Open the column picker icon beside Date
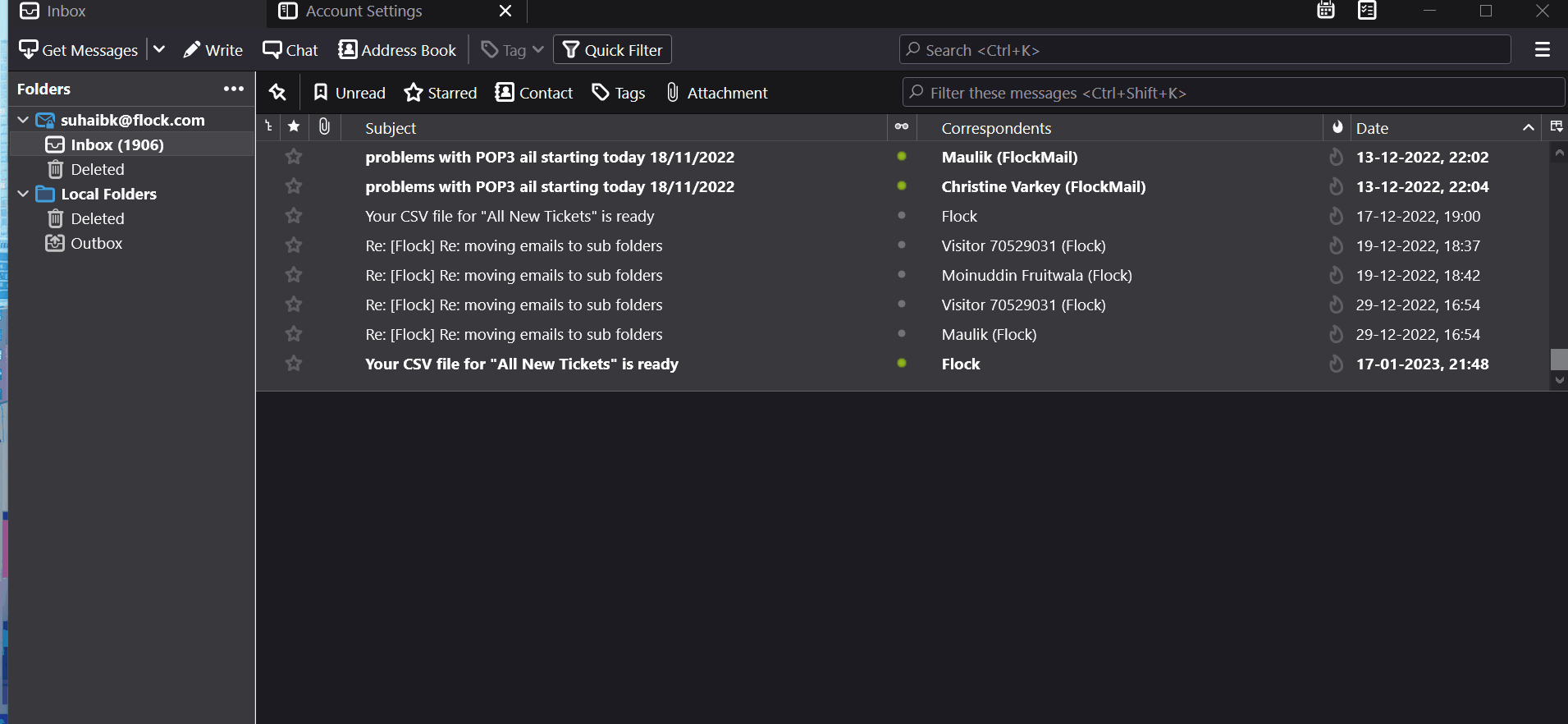The width and height of the screenshot is (1568, 724). click(x=1557, y=127)
